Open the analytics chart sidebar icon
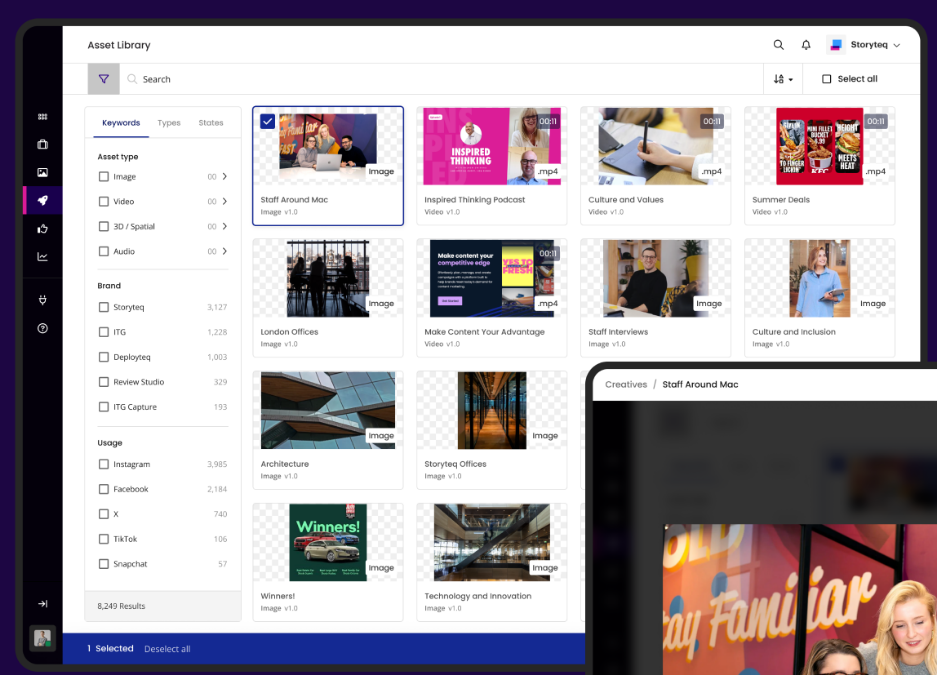The width and height of the screenshot is (937, 675). click(x=42, y=256)
